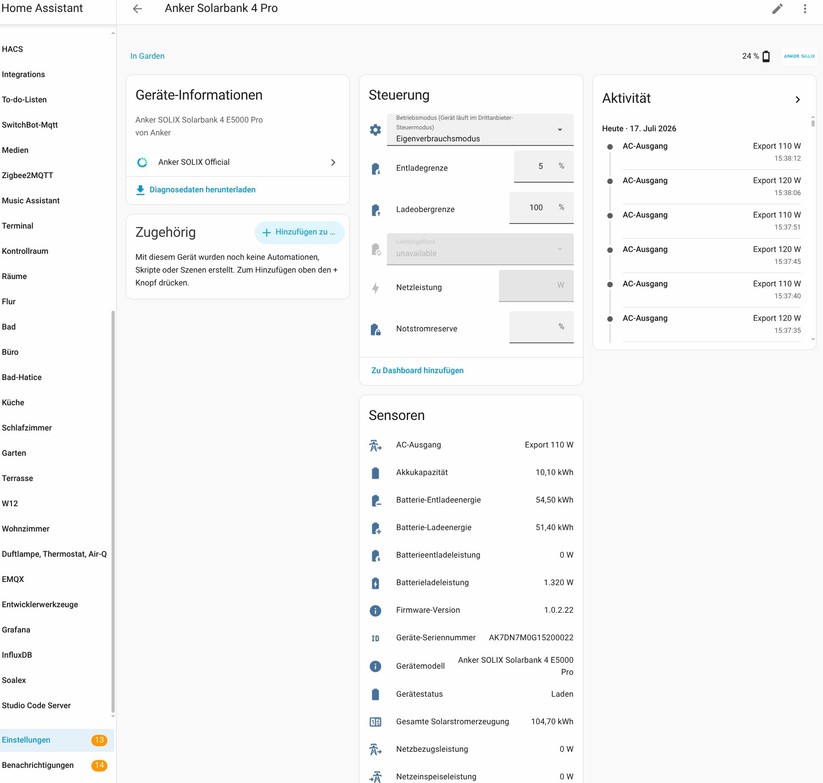Viewport: 823px width, 783px height.
Task: Click the Gesamte Solarstromerzeugung counter icon
Action: coord(375,722)
